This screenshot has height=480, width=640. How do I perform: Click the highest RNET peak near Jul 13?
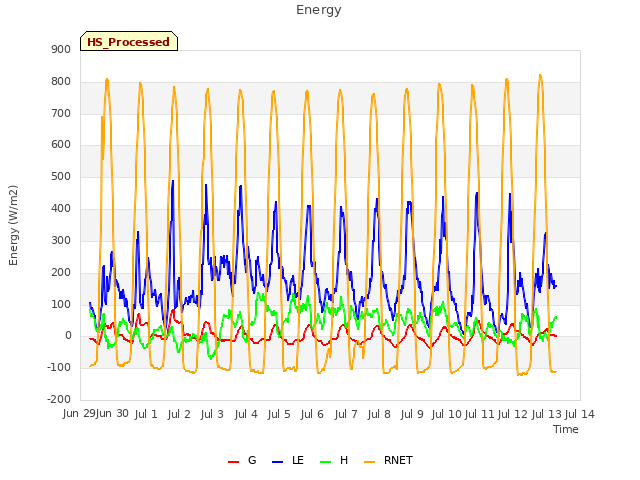pos(540,75)
